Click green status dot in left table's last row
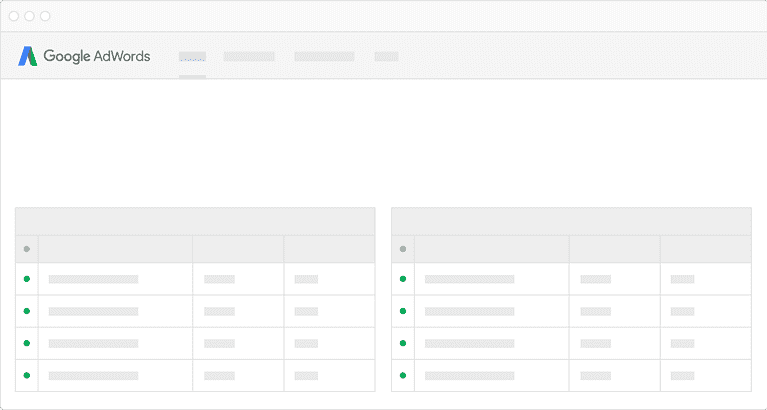Screen dimensions: 767x410 [x=27, y=375]
